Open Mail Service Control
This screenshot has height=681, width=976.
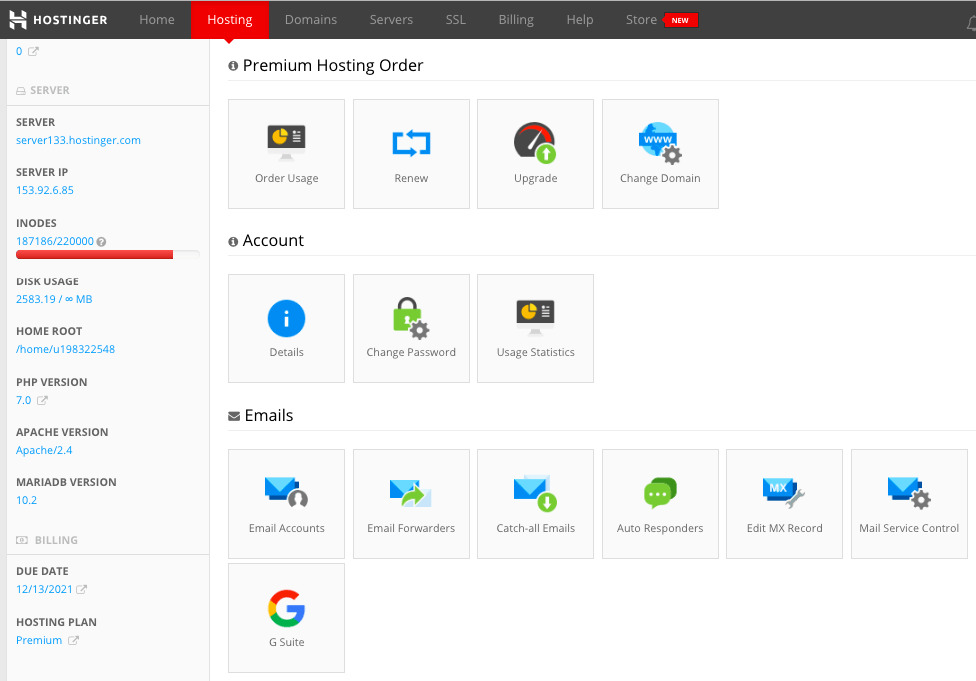coord(908,504)
